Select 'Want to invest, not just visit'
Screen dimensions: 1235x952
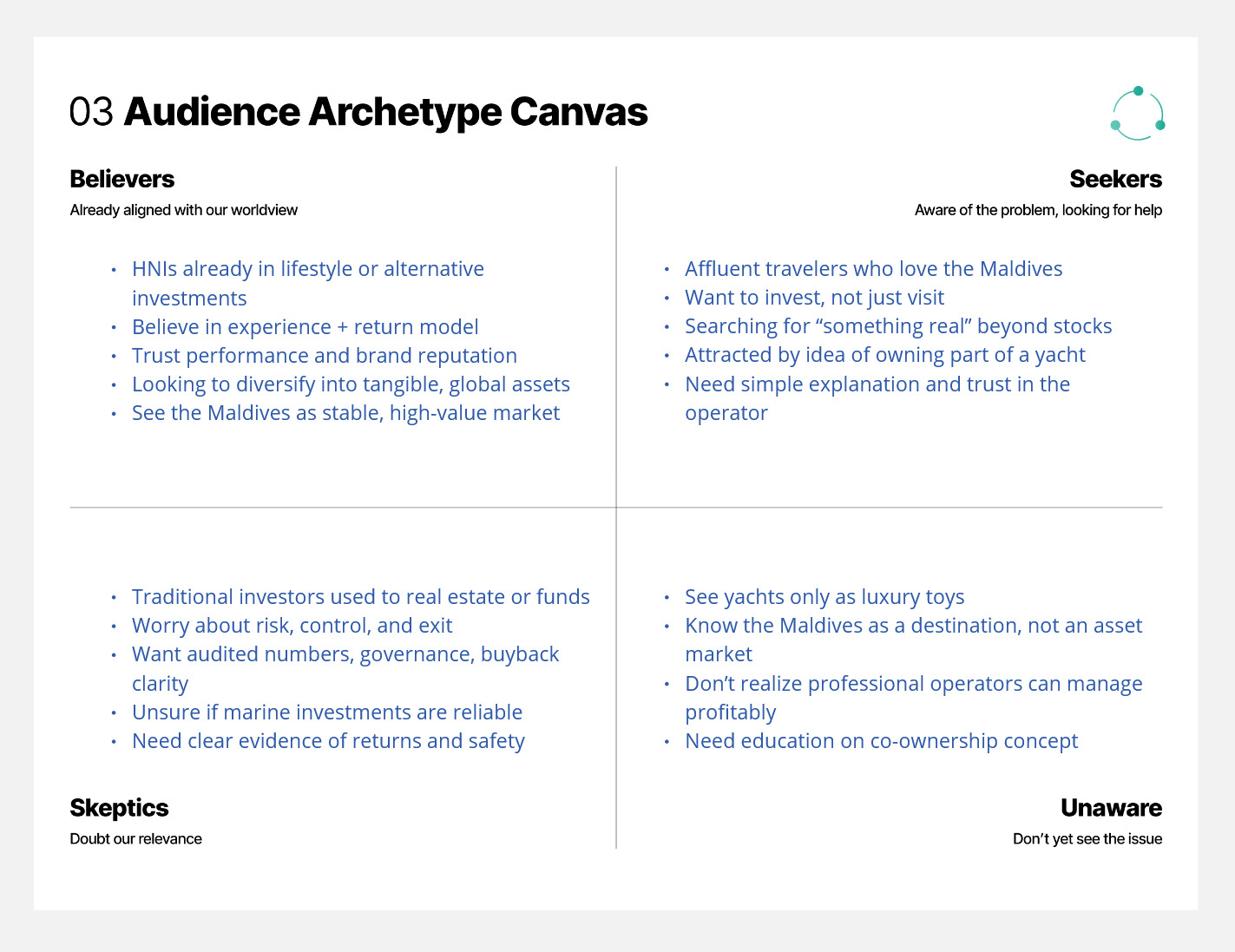[814, 298]
